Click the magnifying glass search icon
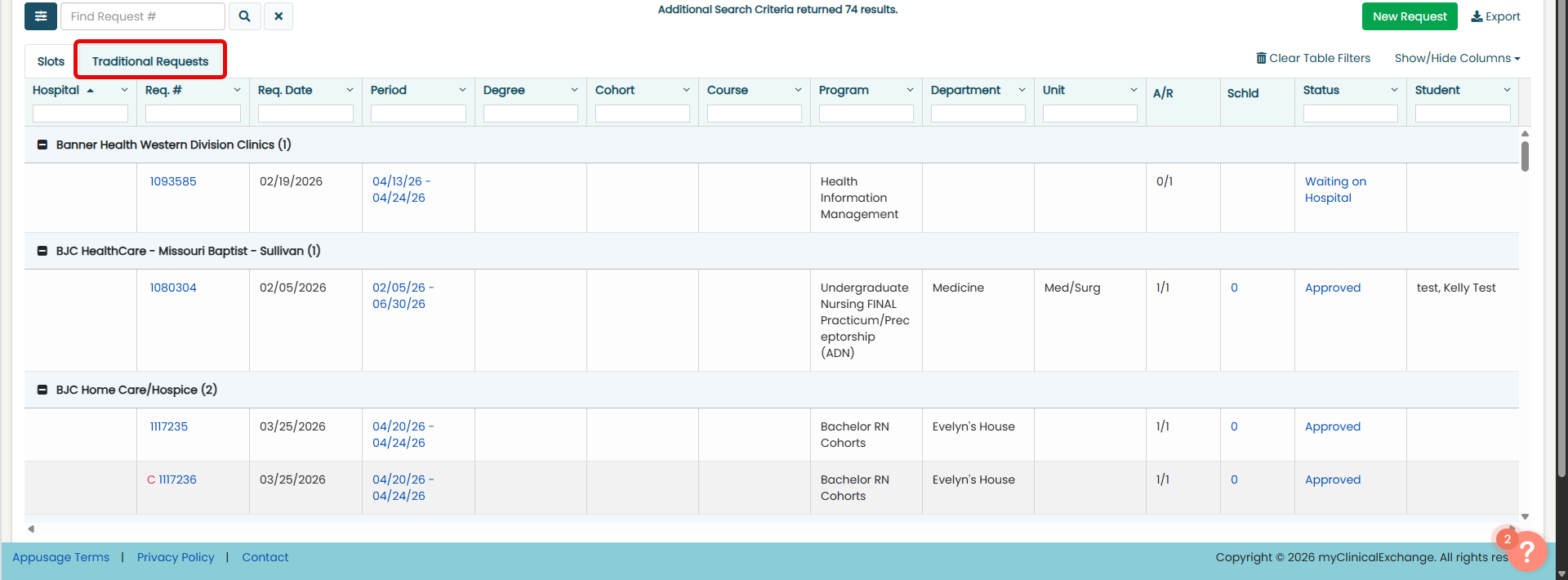The image size is (1568, 580). pyautogui.click(x=244, y=16)
